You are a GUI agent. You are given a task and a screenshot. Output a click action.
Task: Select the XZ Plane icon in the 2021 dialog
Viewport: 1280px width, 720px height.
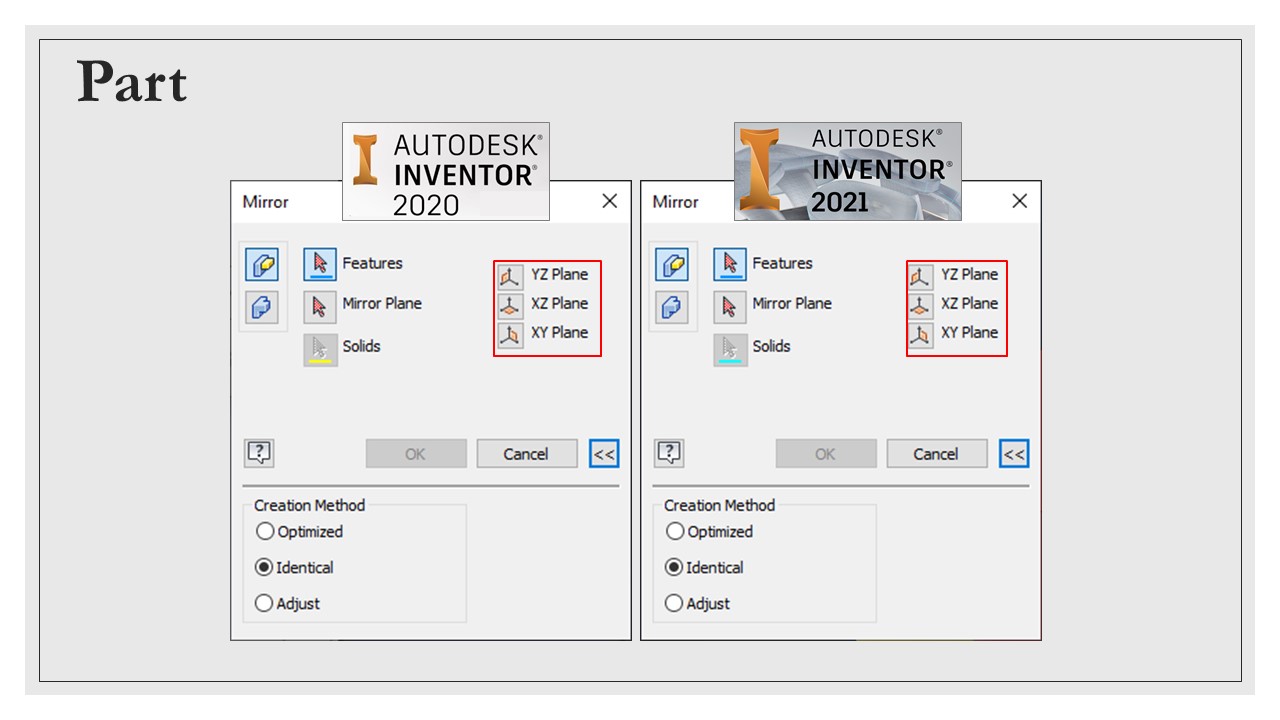tap(919, 304)
